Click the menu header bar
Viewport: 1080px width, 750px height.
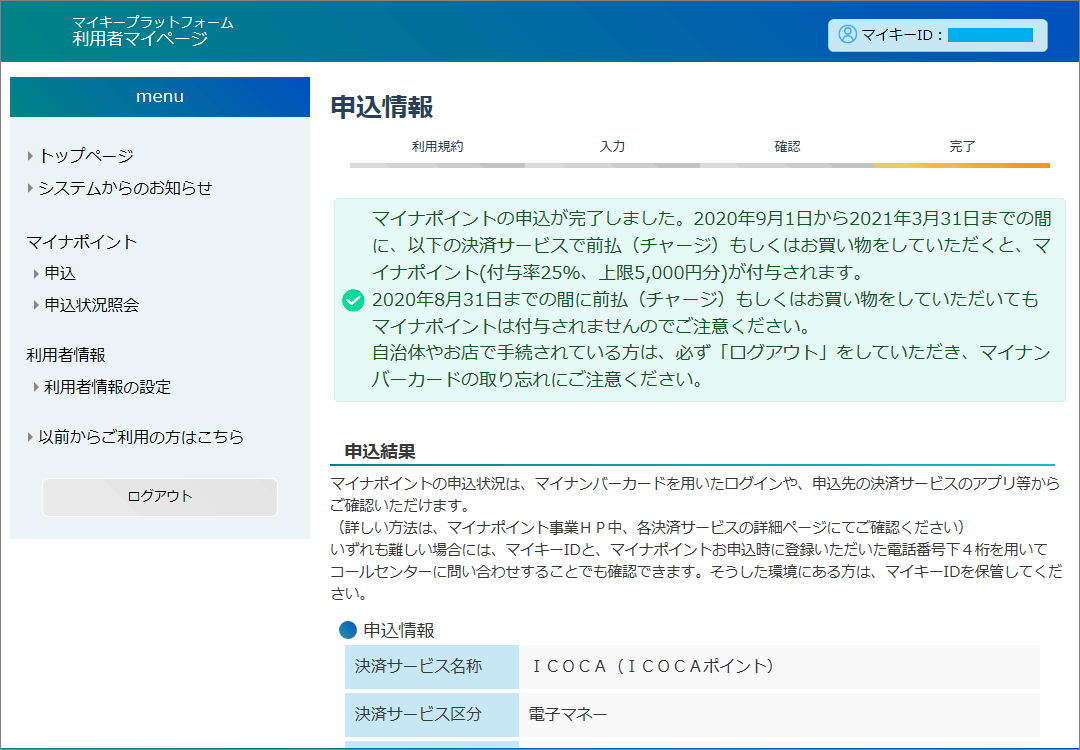click(x=160, y=97)
